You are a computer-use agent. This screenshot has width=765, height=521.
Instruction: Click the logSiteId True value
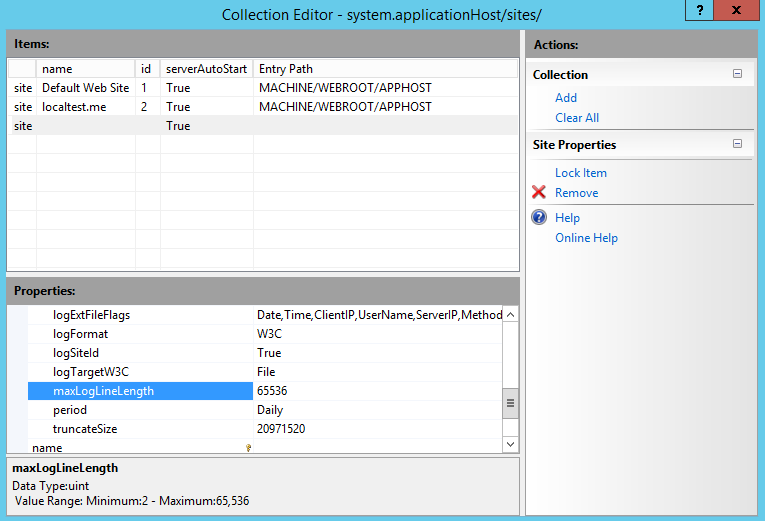(x=378, y=353)
